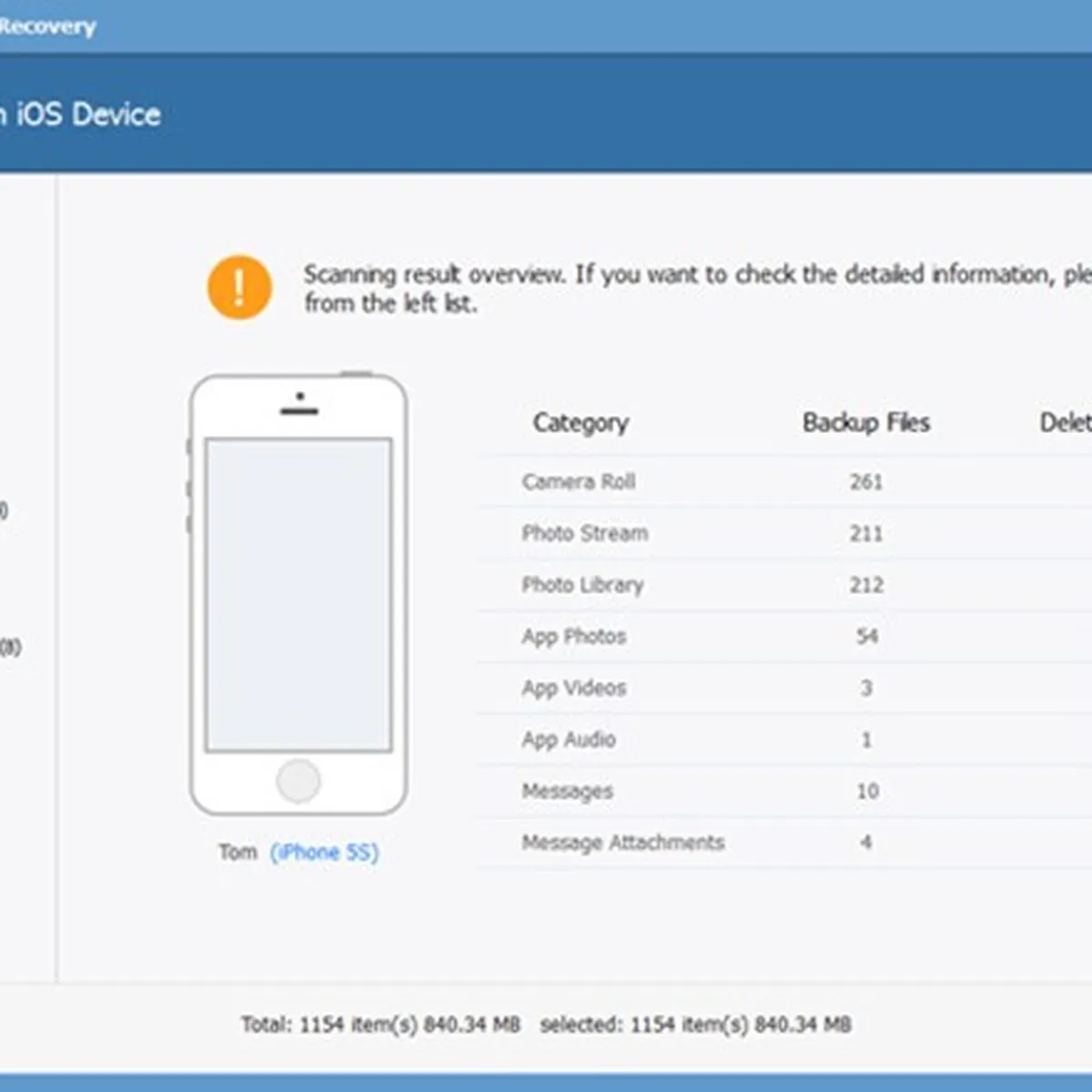1092x1092 pixels.
Task: Click the Category column header
Action: click(x=581, y=423)
